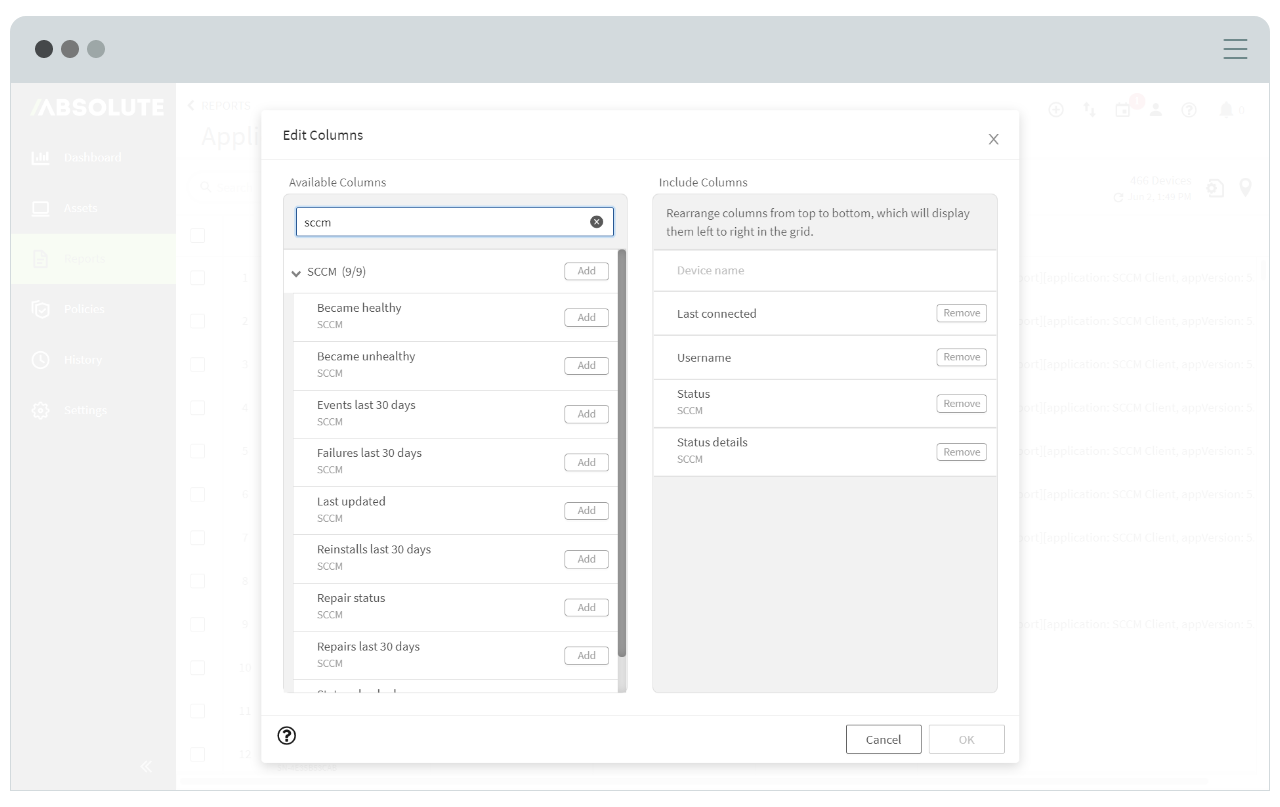Open the Settings gear icon

(x=40, y=410)
